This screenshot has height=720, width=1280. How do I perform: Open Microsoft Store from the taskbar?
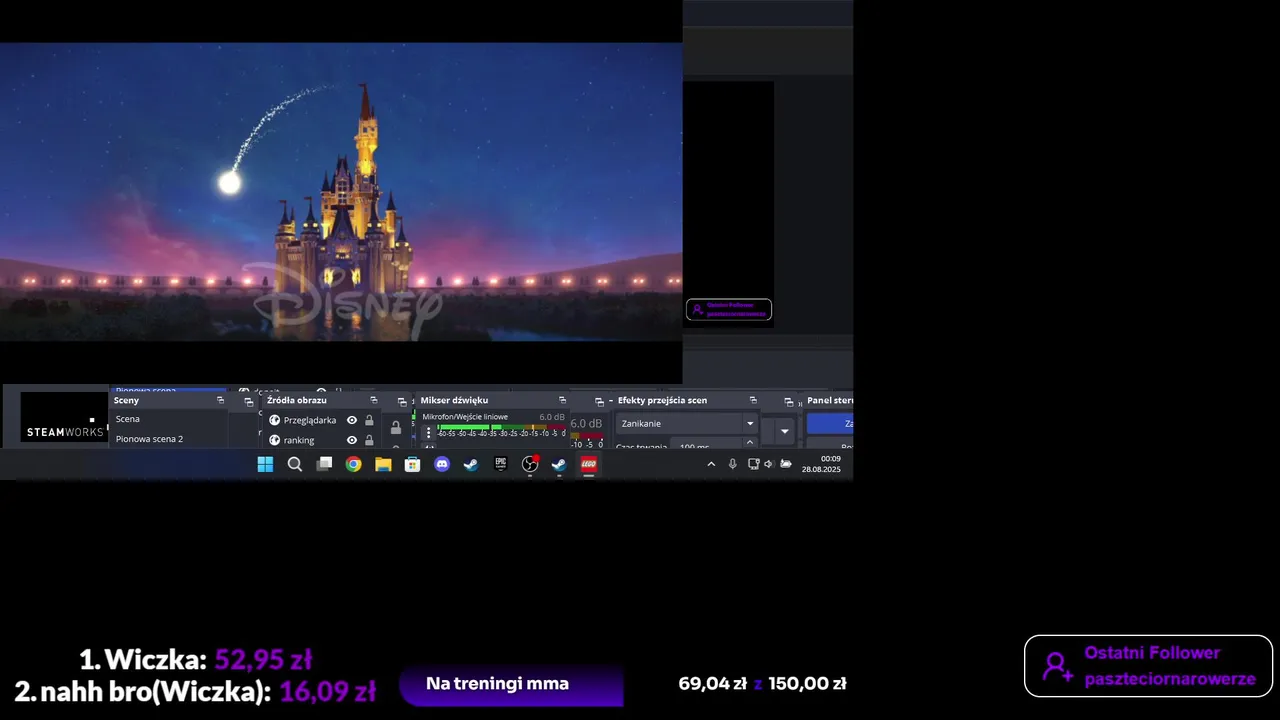point(412,464)
